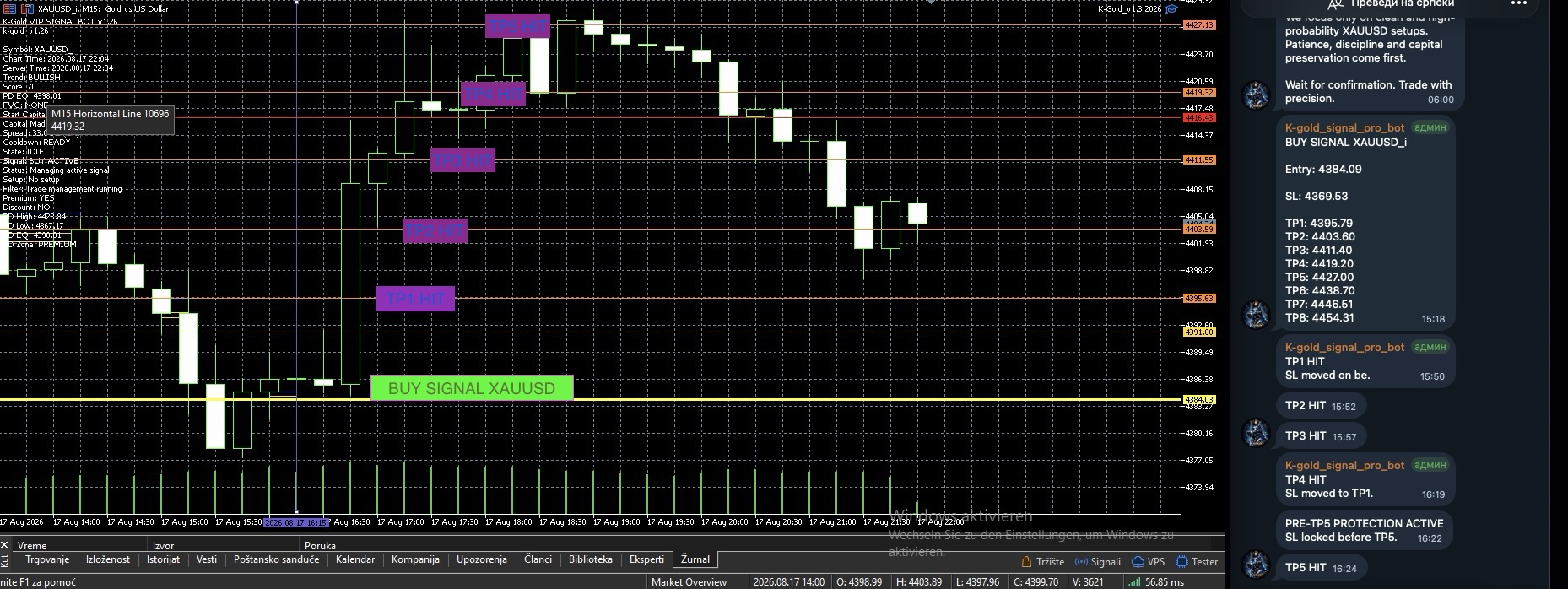The height and width of the screenshot is (589, 1568).
Task: Click Trend: BULLISH info line
Action: [x=31, y=77]
